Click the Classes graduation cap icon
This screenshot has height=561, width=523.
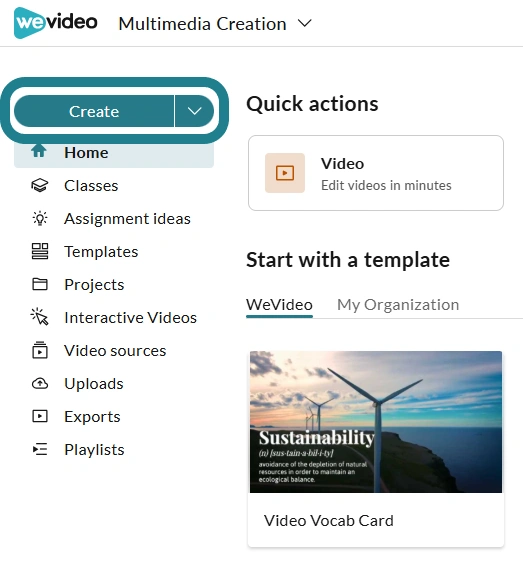pyautogui.click(x=40, y=186)
